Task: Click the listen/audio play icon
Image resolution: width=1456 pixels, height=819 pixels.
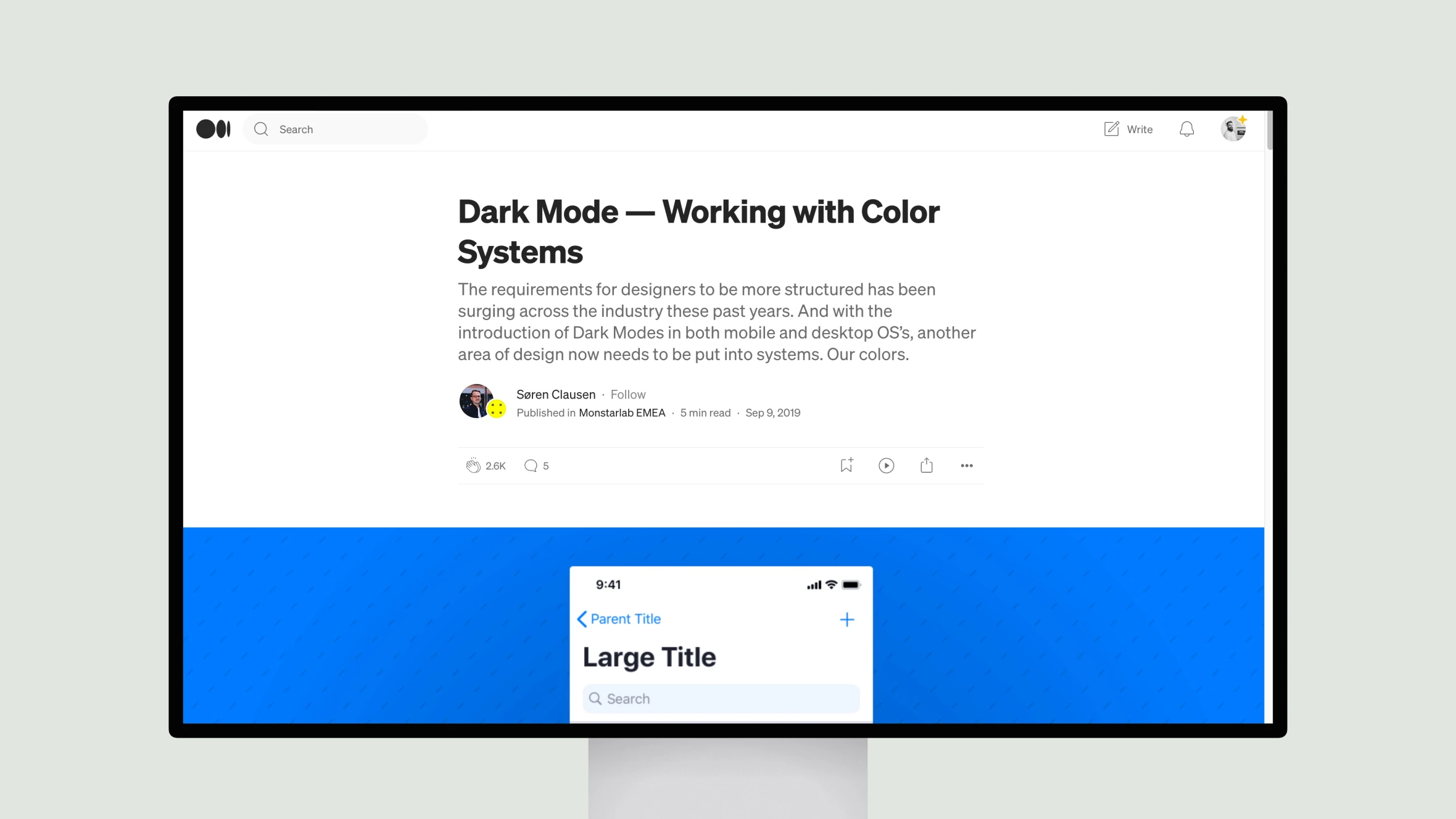Action: pos(886,465)
